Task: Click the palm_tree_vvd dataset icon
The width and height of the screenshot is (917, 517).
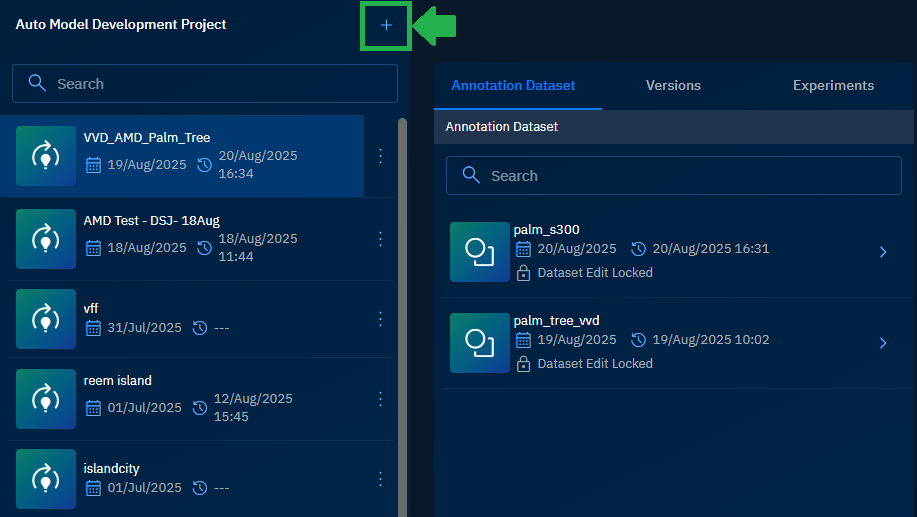Action: [479, 343]
